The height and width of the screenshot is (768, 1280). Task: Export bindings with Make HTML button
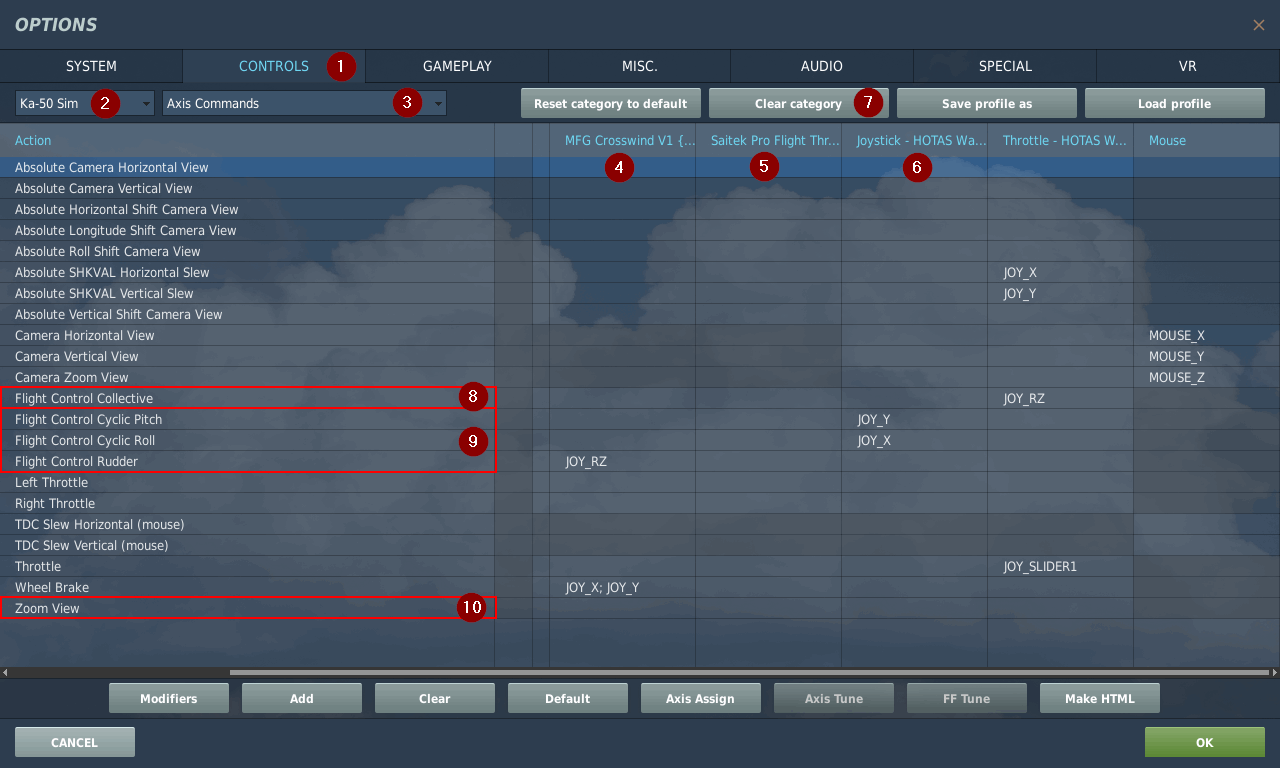coord(1100,698)
